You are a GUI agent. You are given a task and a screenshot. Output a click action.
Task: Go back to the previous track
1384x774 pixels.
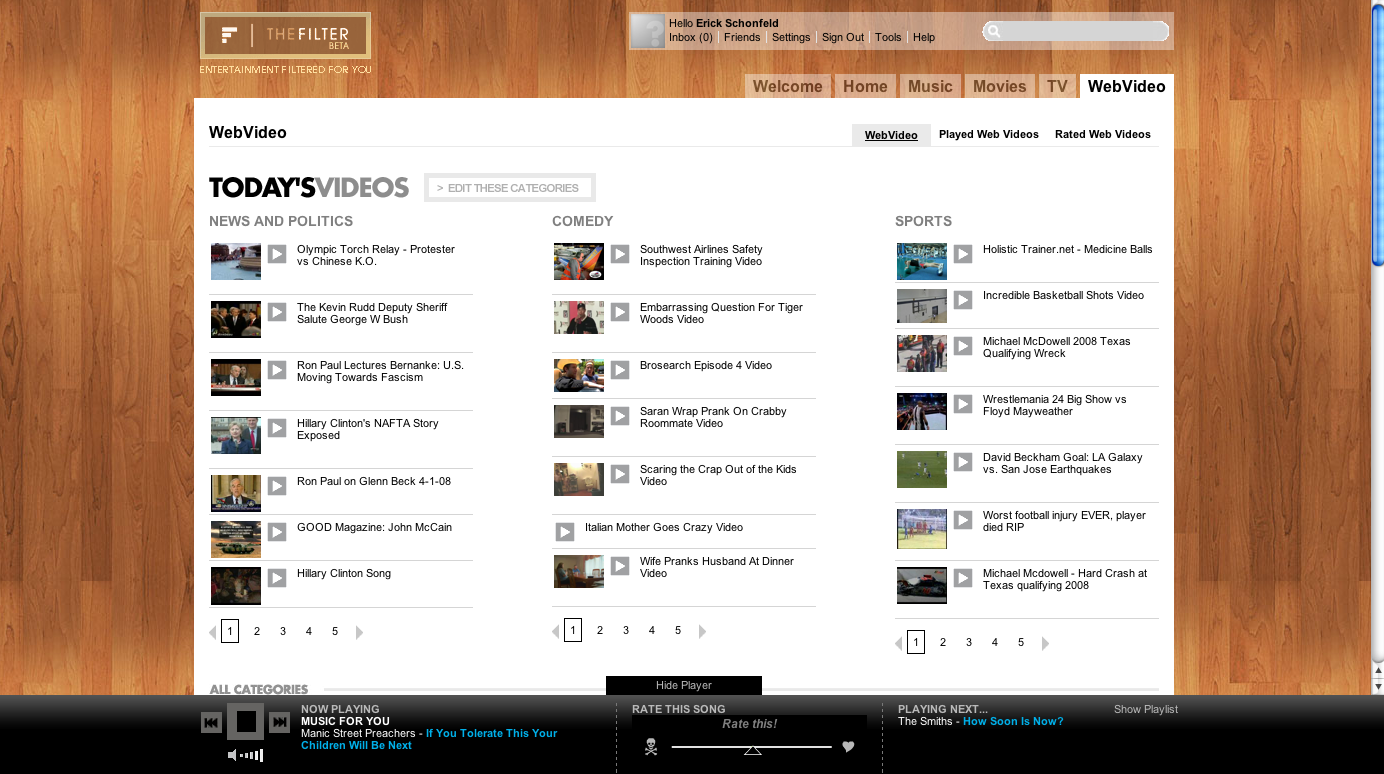click(x=211, y=722)
